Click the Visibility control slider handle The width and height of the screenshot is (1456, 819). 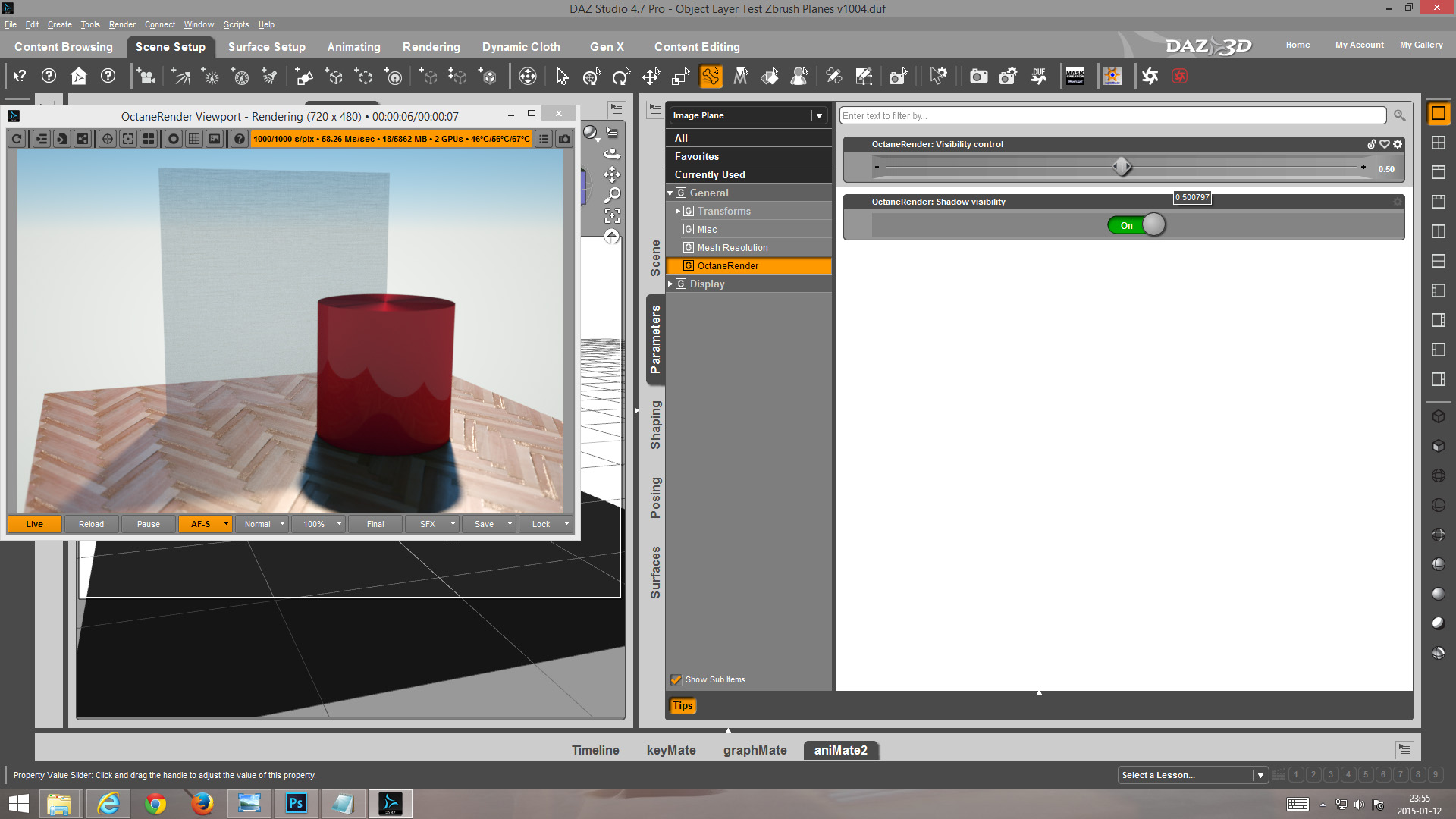pyautogui.click(x=1122, y=167)
